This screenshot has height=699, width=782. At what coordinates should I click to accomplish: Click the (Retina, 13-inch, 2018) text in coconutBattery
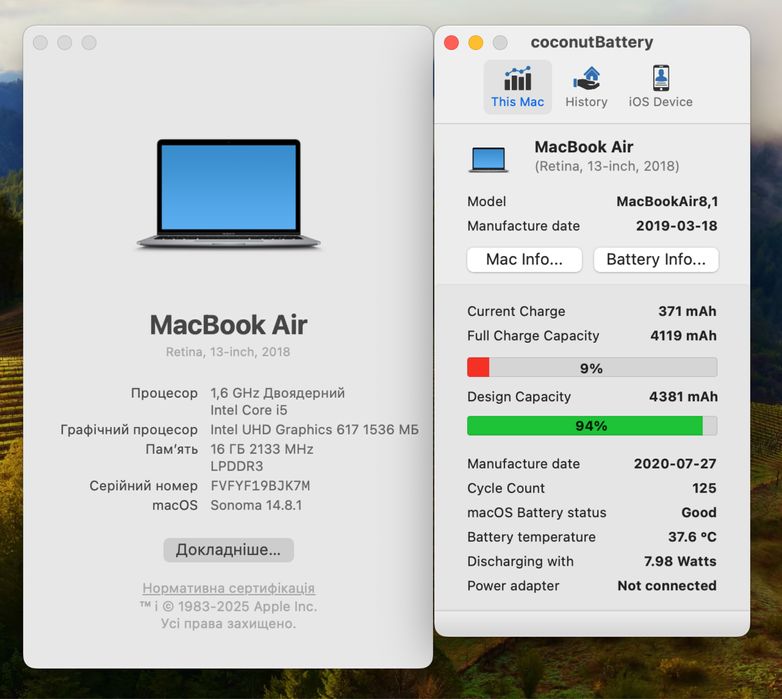click(x=607, y=166)
